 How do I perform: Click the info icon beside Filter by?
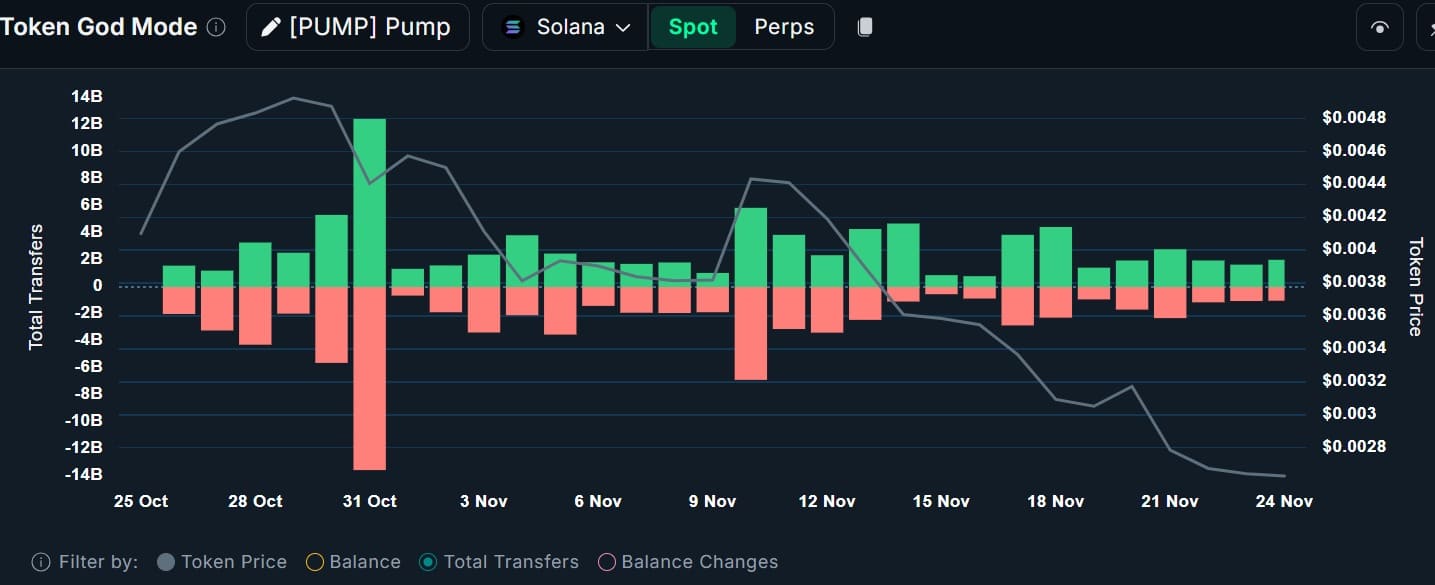41,562
